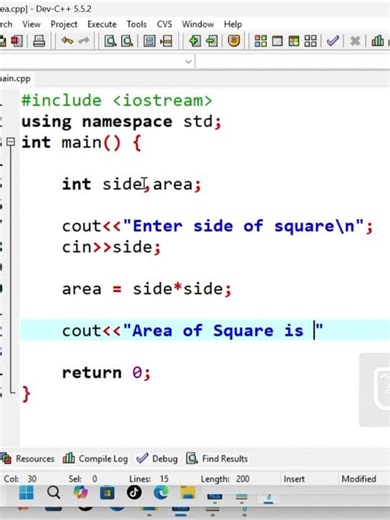Open the View menu
Screen dimensions: 390x520
click(31, 24)
